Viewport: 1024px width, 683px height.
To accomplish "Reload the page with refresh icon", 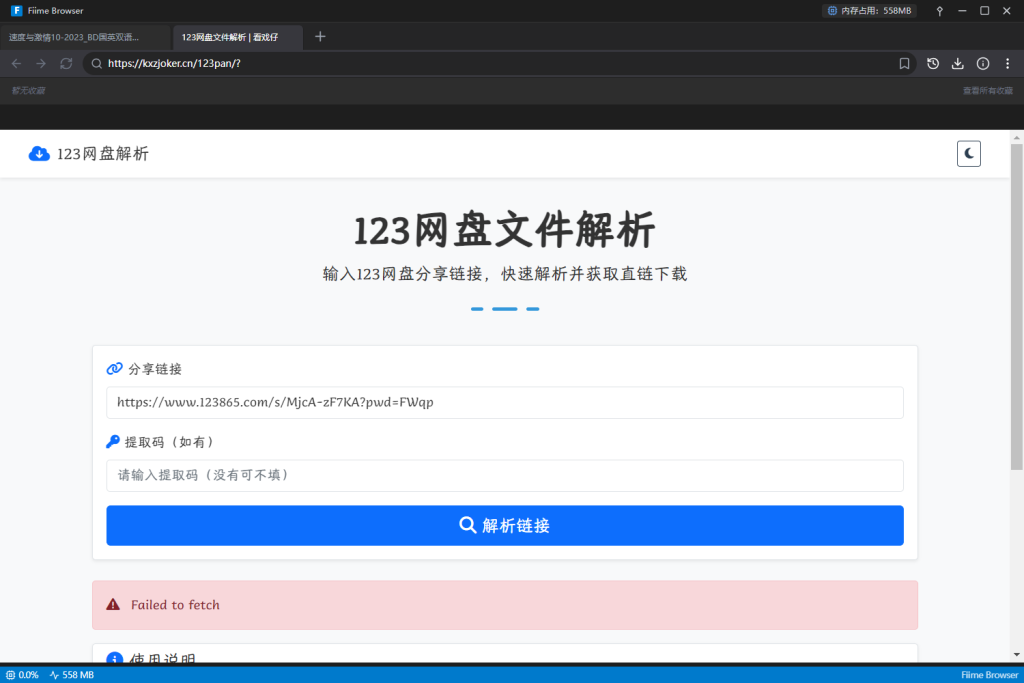I will 66,64.
